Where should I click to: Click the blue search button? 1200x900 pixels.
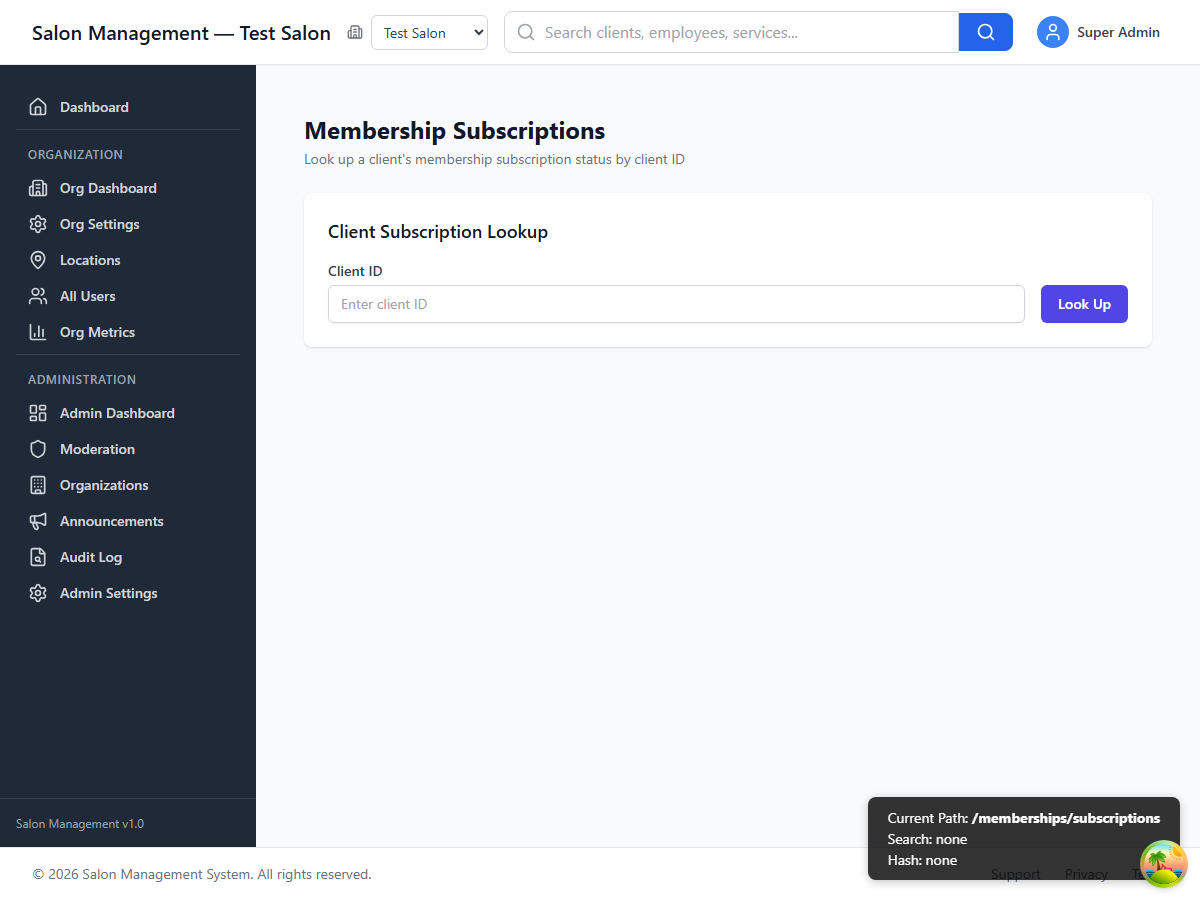[985, 32]
